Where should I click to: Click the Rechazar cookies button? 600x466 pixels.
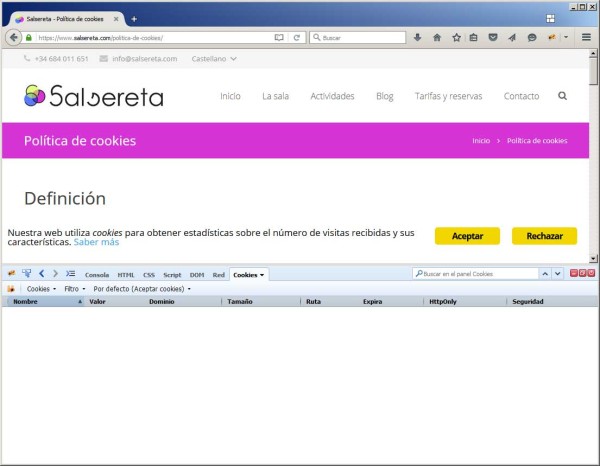point(545,236)
